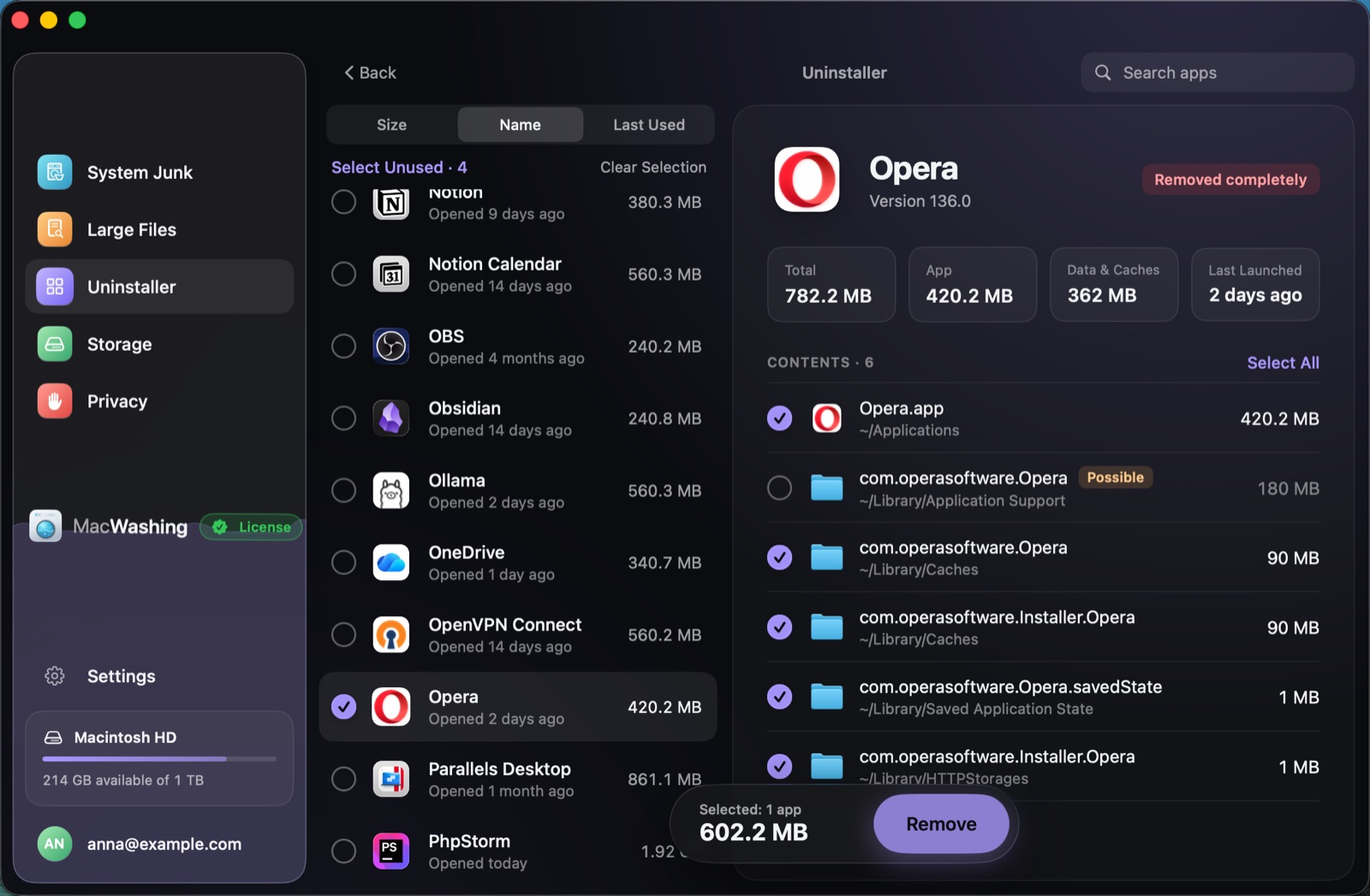
Task: Select the Notion Calendar checkbox
Action: tap(344, 274)
